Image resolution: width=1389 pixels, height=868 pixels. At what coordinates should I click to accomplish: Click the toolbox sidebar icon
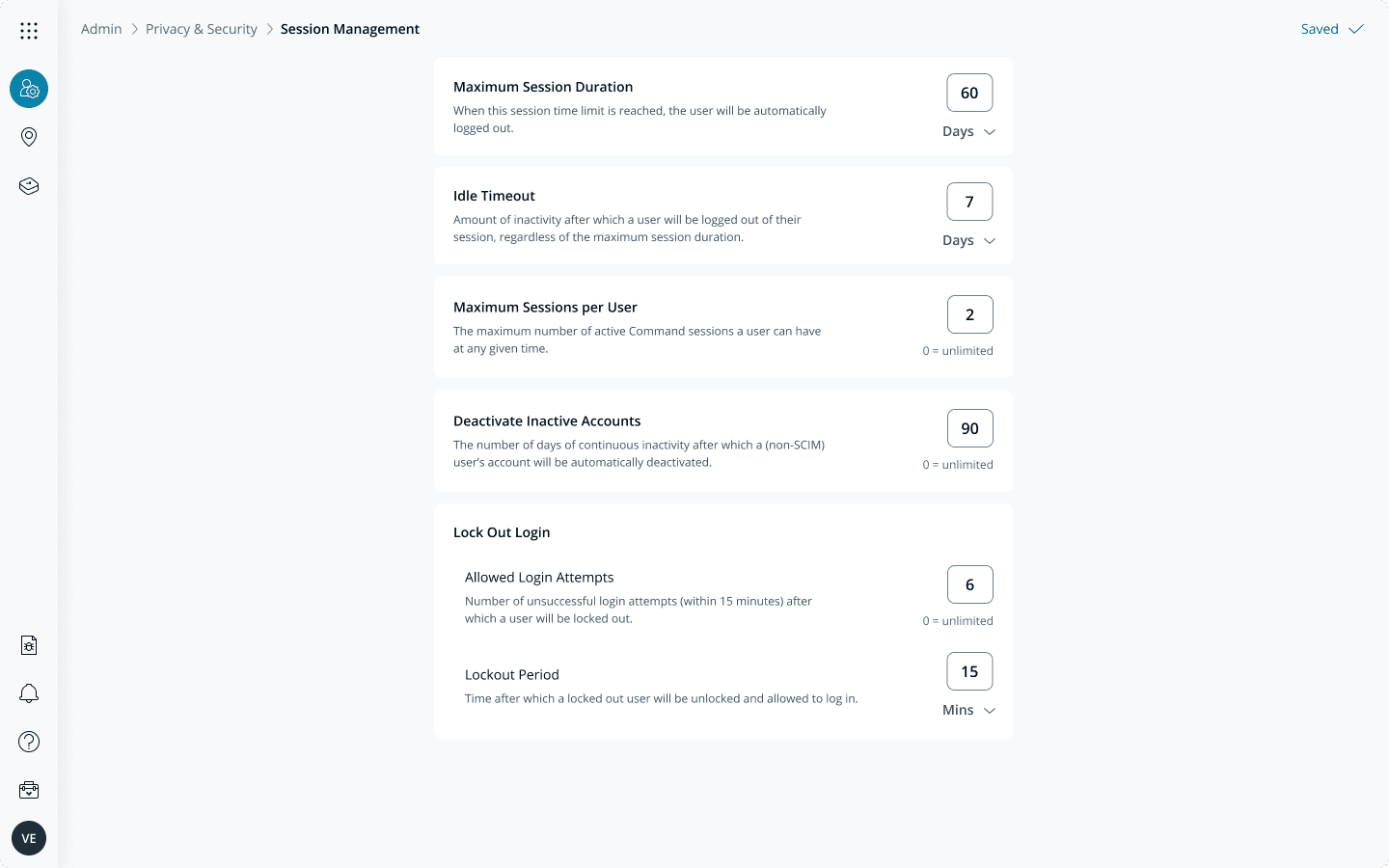pyautogui.click(x=28, y=789)
